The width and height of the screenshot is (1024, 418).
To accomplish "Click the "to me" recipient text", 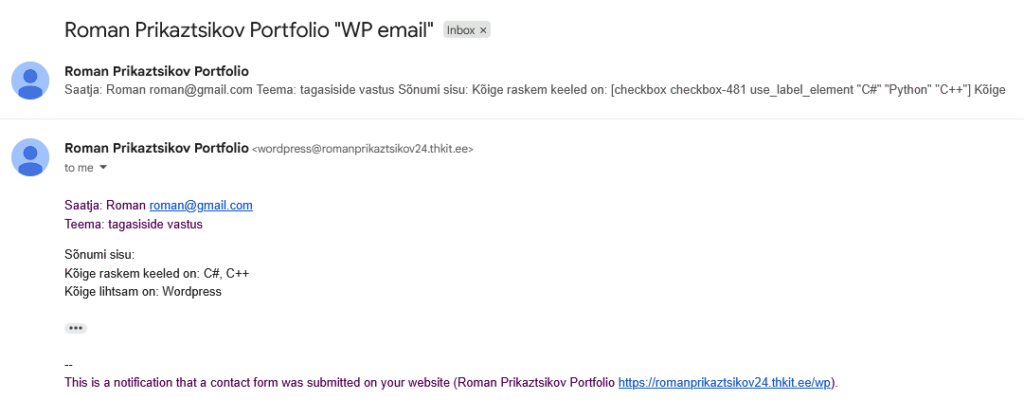I will 78,168.
